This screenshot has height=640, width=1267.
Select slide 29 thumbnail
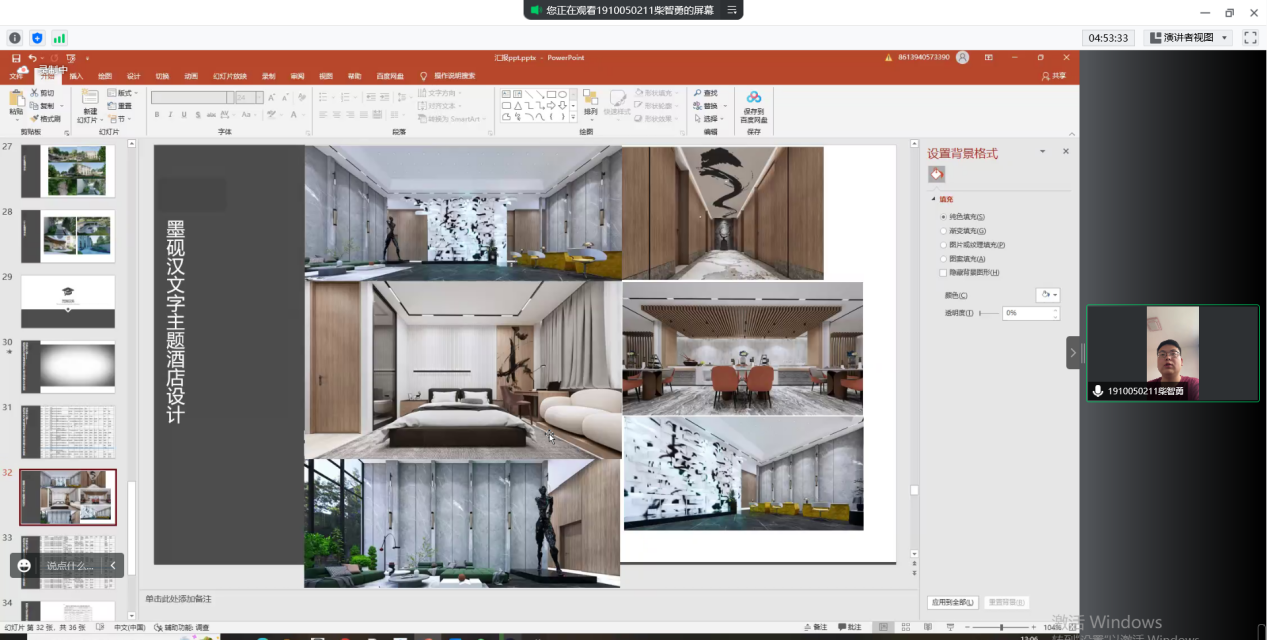[68, 302]
